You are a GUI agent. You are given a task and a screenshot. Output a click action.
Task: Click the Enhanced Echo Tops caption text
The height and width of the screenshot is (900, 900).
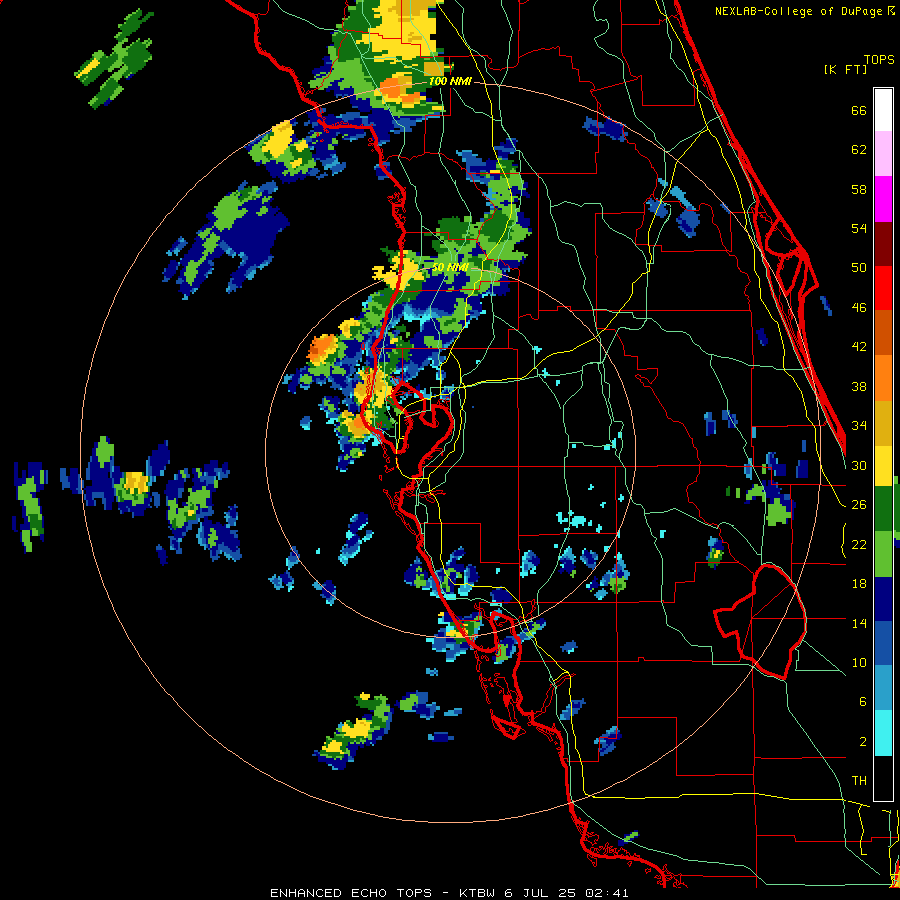click(x=449, y=893)
